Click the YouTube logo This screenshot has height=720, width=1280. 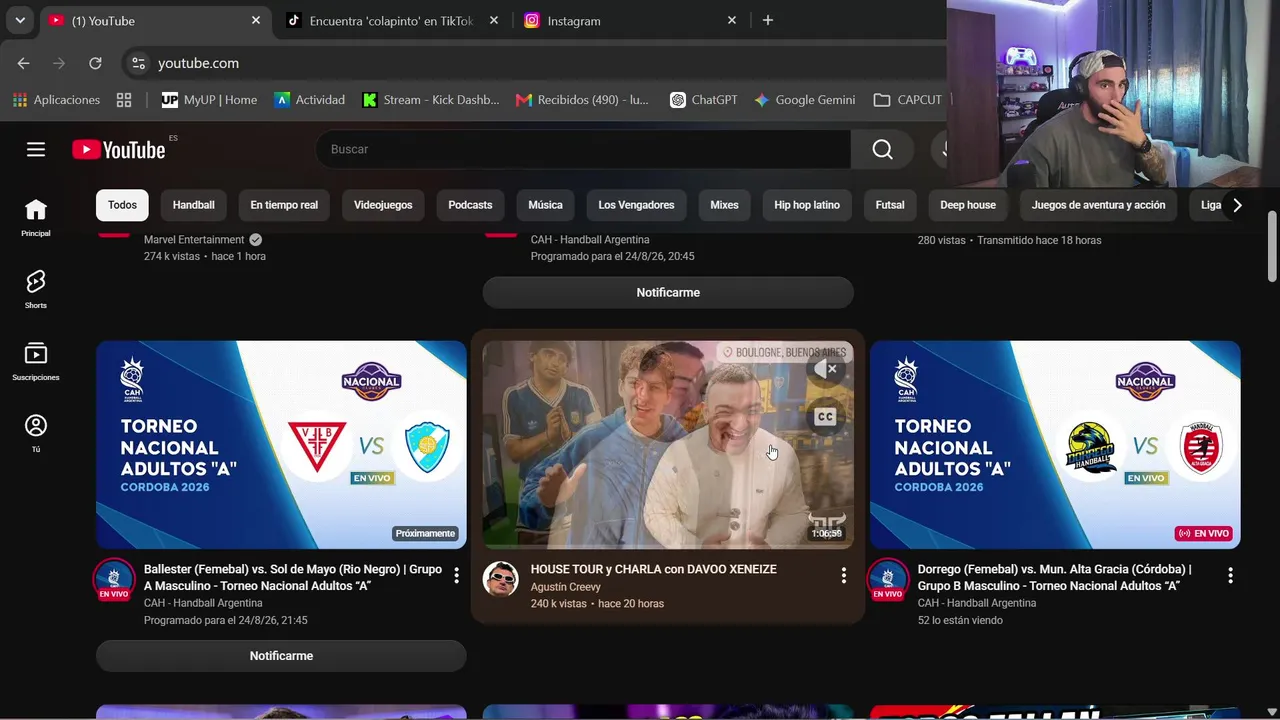point(119,150)
